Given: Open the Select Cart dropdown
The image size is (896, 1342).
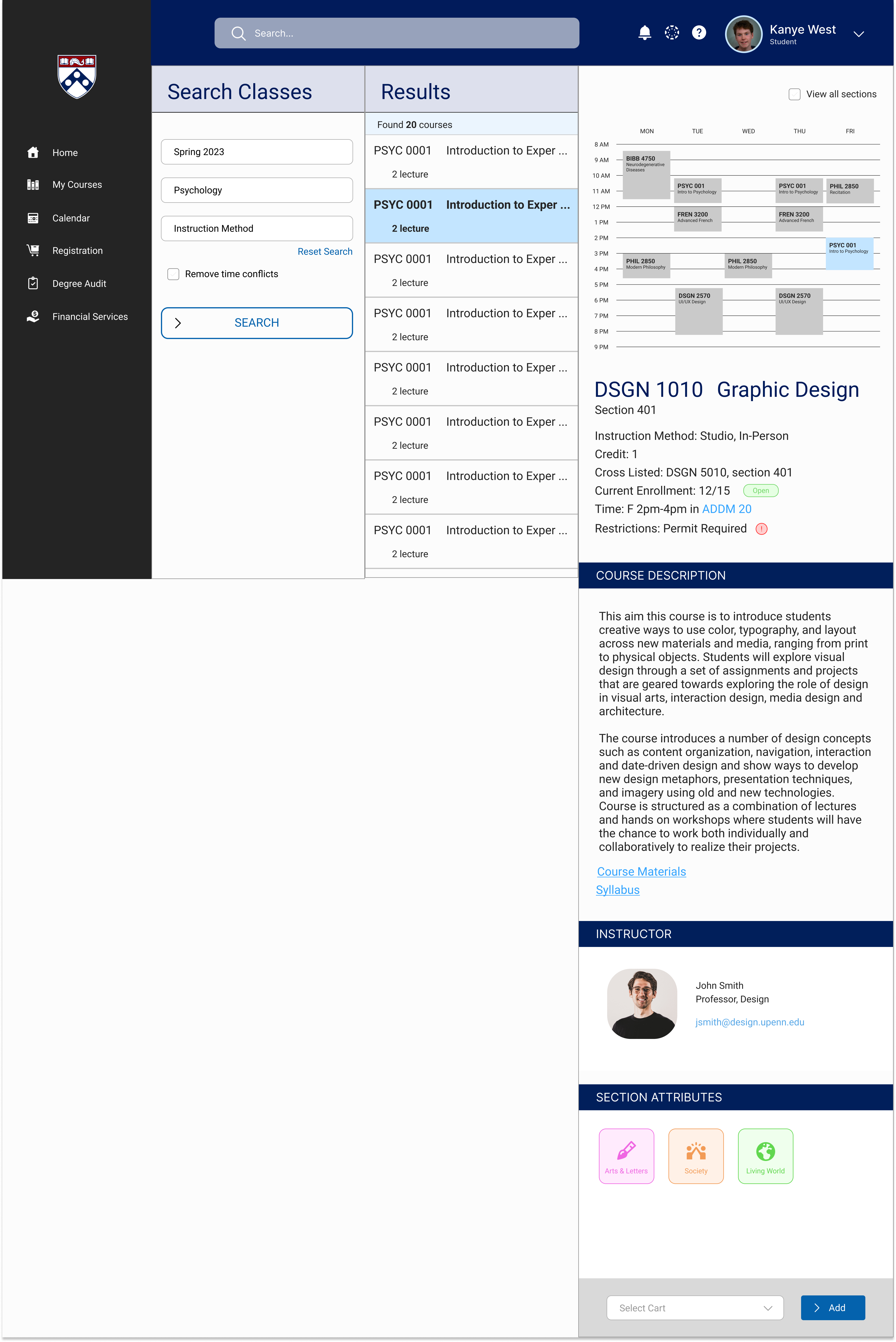Looking at the screenshot, I should coord(695,1308).
